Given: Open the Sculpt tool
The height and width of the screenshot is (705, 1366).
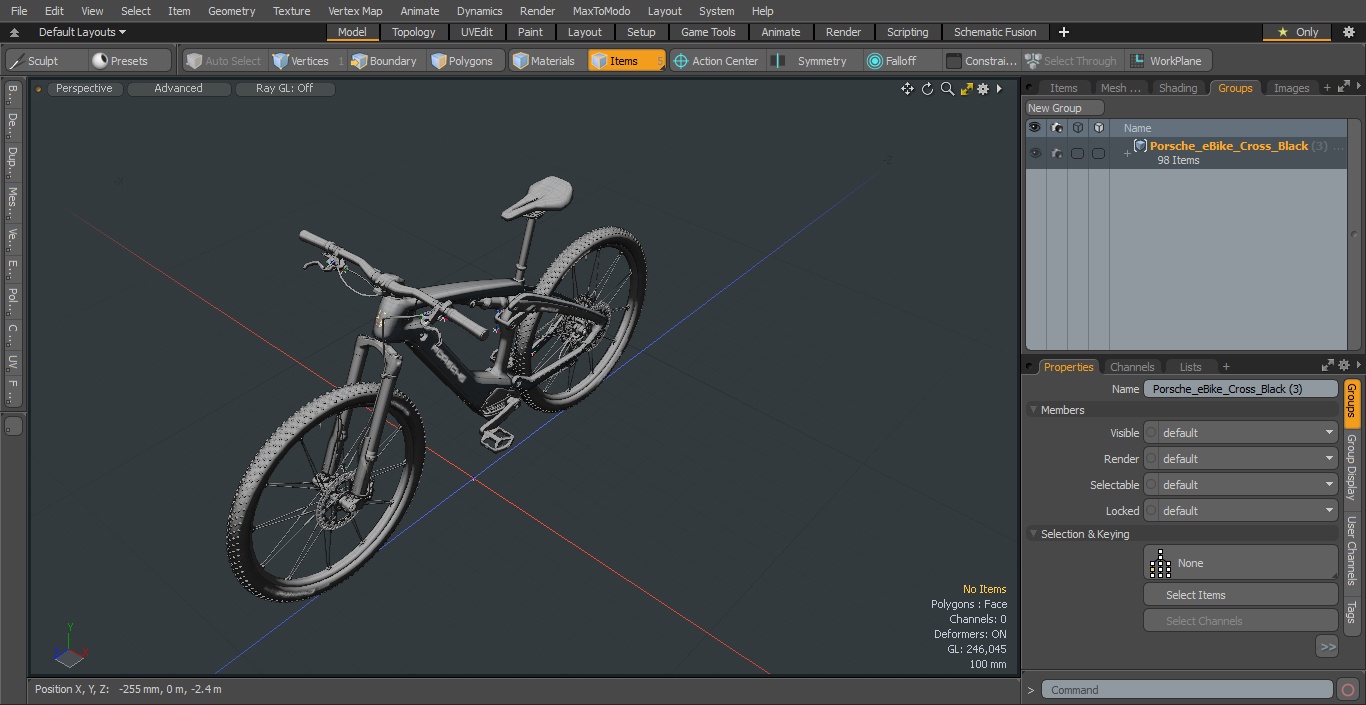Looking at the screenshot, I should (x=45, y=61).
